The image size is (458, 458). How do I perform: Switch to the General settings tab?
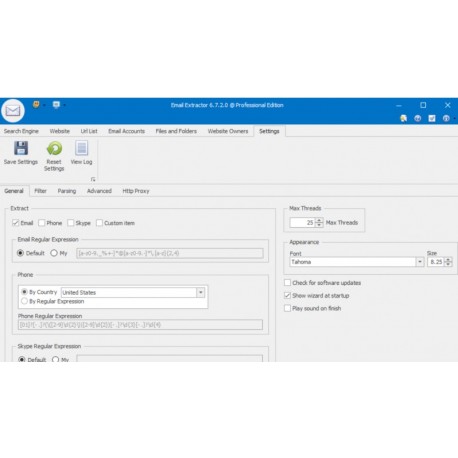pyautogui.click(x=14, y=191)
